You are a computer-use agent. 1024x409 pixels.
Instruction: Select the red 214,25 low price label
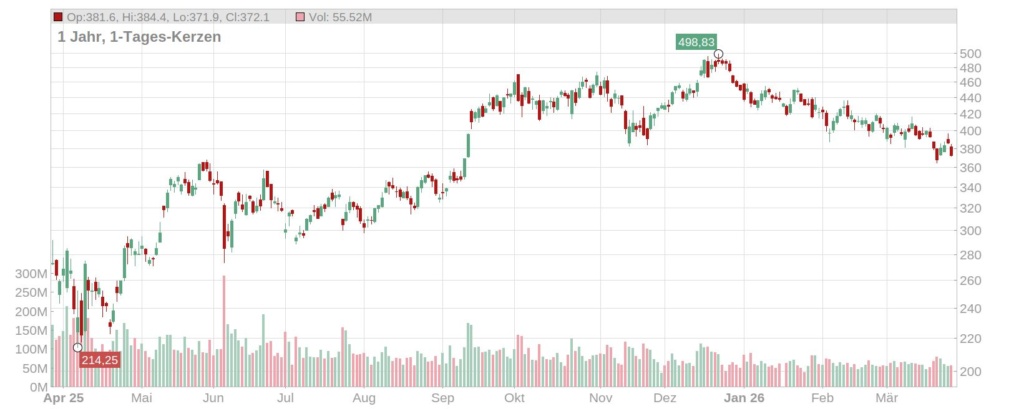(99, 360)
